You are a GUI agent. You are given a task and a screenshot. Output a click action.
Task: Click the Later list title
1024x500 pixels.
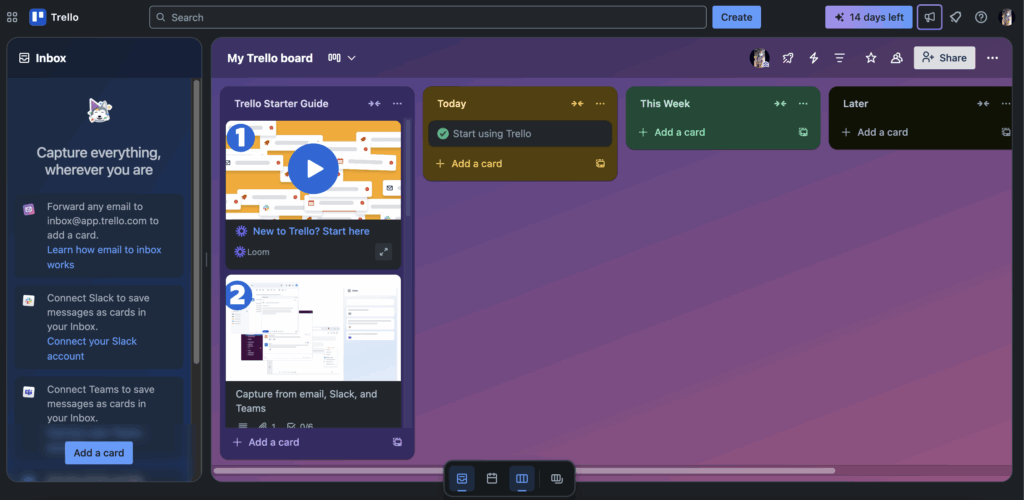(856, 104)
